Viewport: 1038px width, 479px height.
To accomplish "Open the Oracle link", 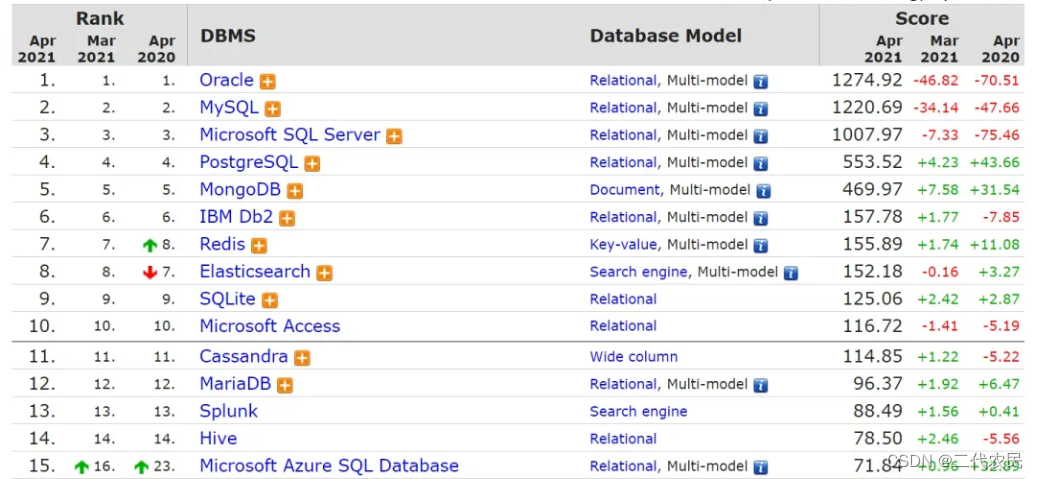I will (226, 80).
